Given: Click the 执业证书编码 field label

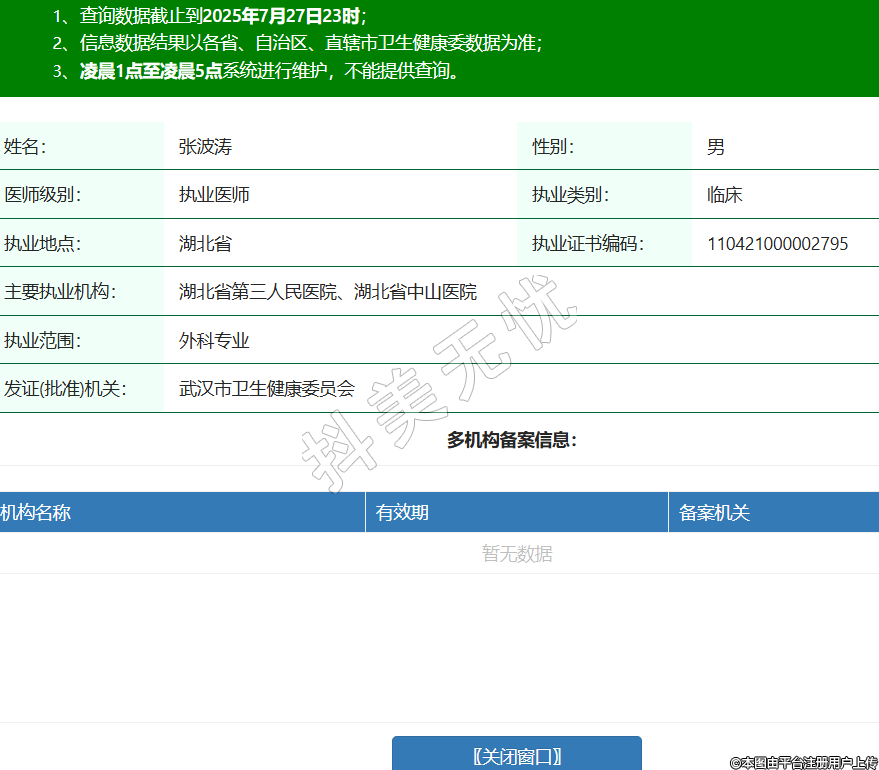Looking at the screenshot, I should (587, 244).
